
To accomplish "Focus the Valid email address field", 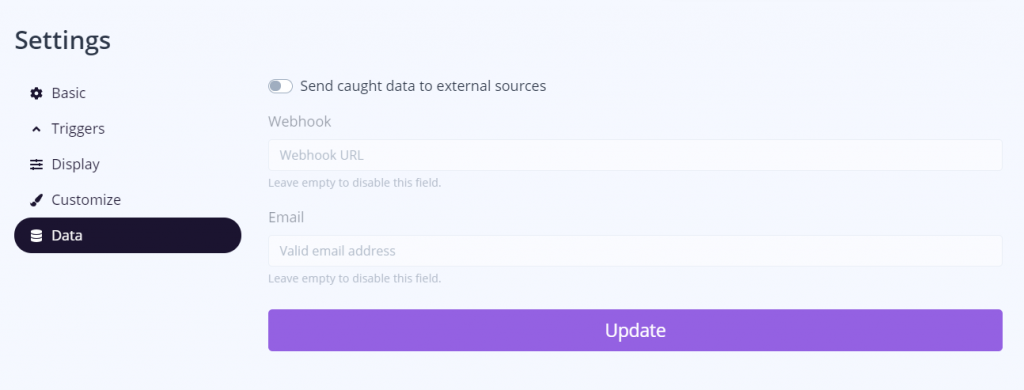I will (635, 251).
